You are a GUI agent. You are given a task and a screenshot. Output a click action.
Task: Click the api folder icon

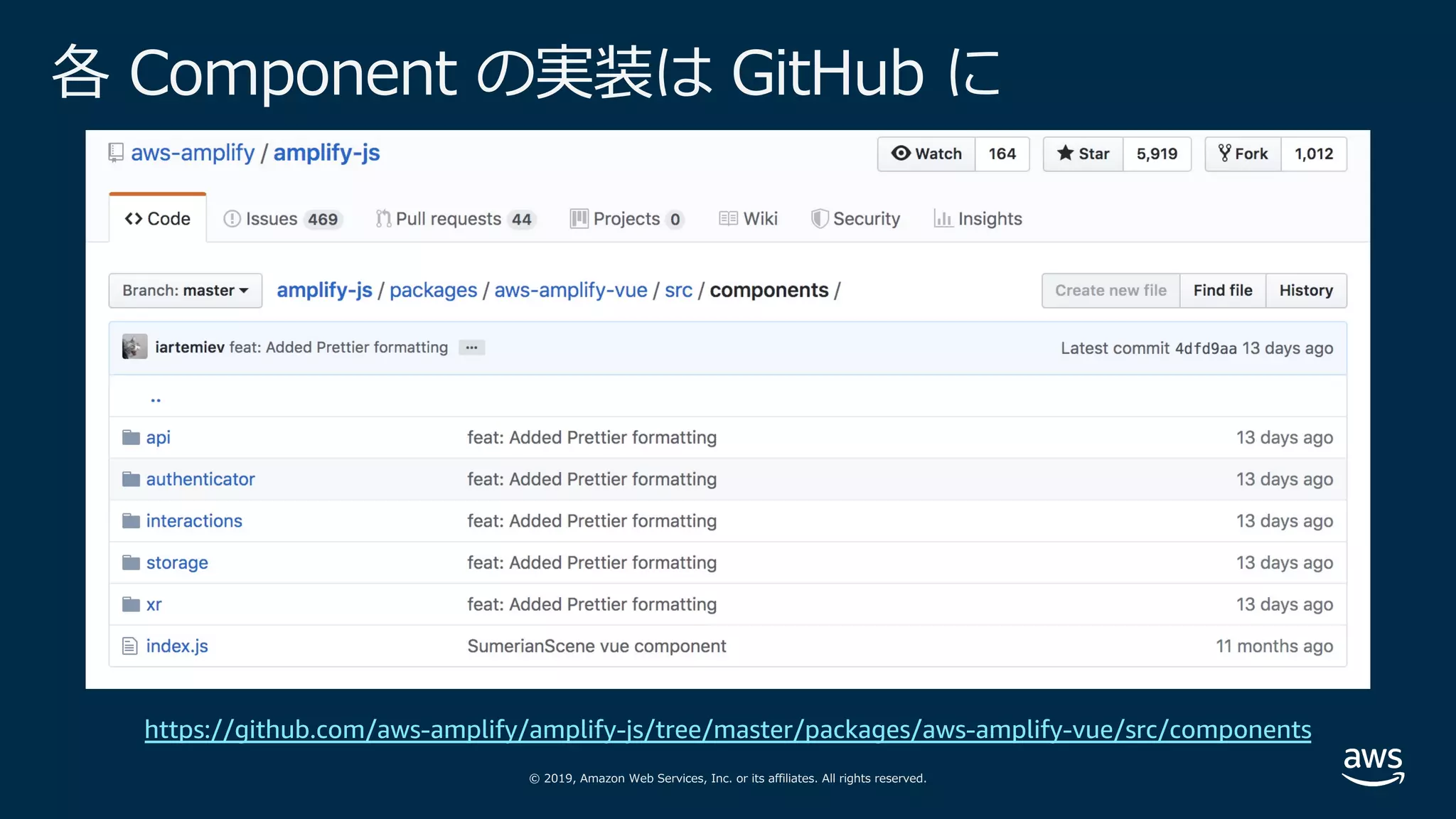(131, 437)
